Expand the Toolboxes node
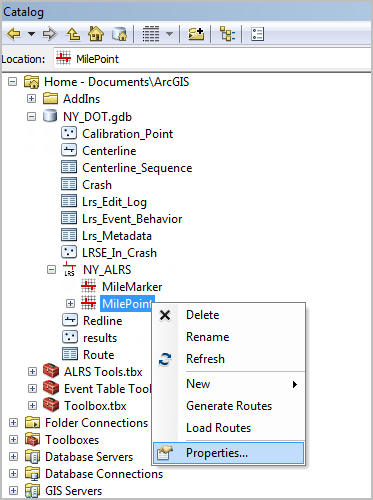The height and width of the screenshot is (500, 373). [x=13, y=440]
